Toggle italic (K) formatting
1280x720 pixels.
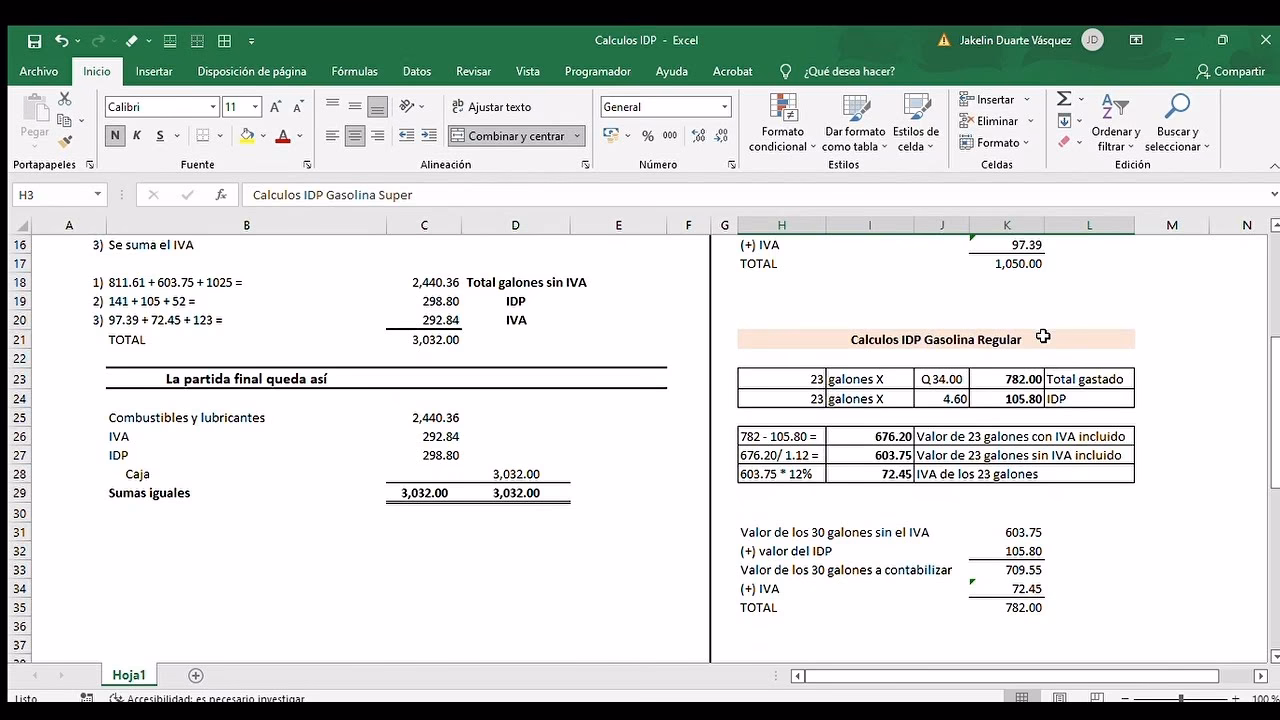(x=137, y=136)
